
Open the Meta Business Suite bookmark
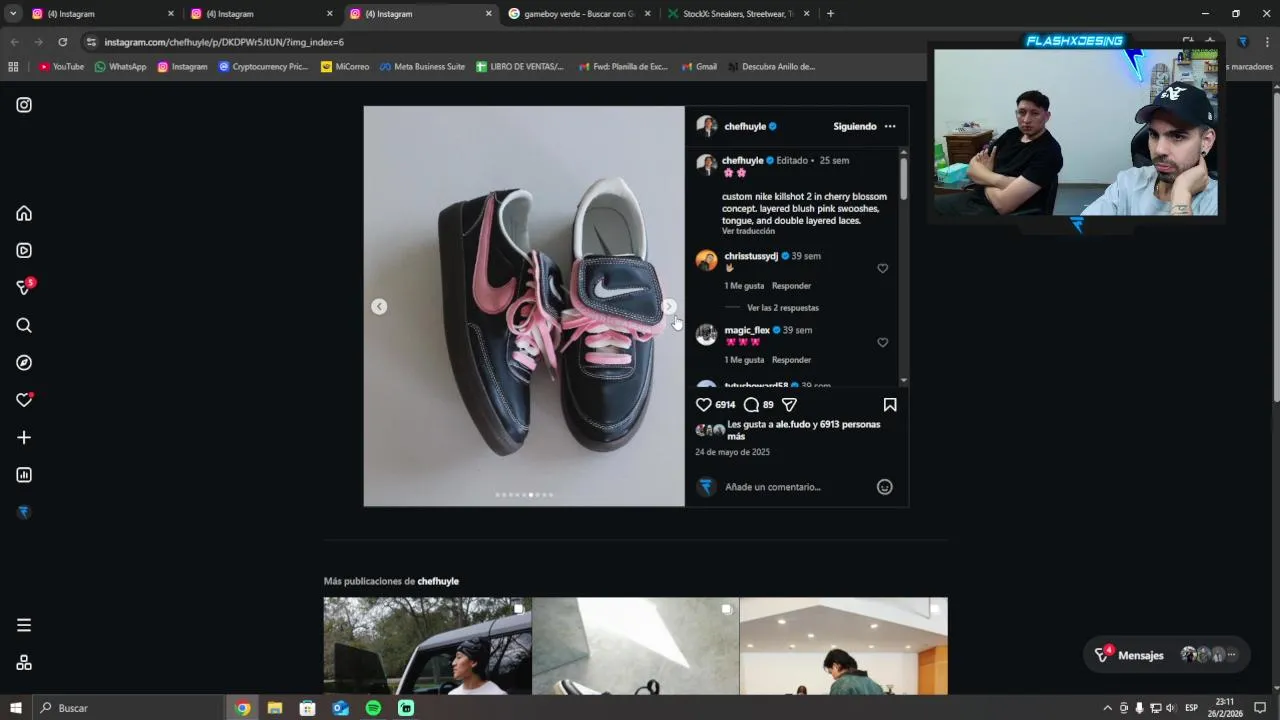click(x=422, y=67)
